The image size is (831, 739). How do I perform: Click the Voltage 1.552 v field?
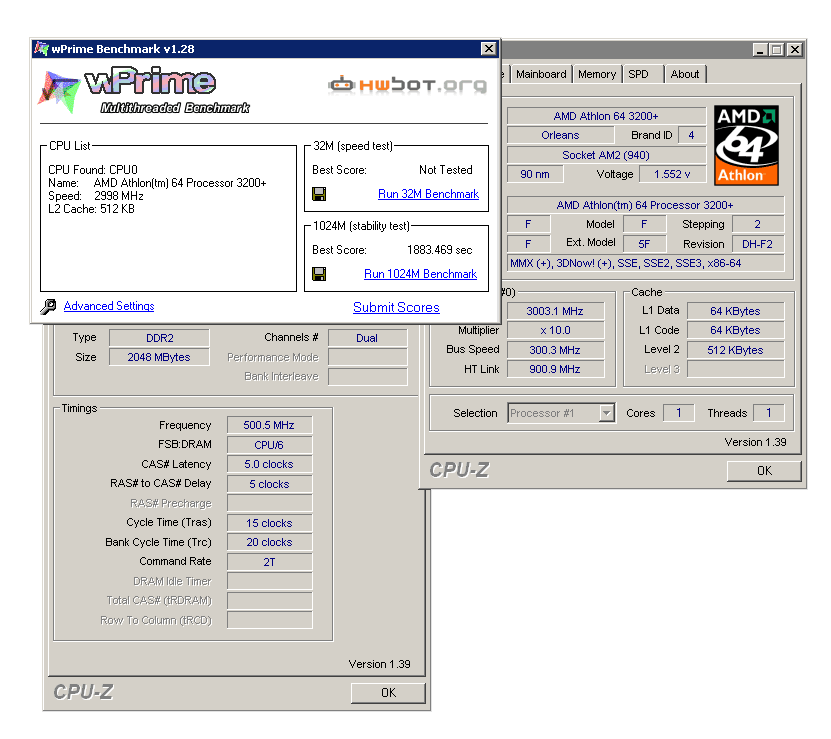[673, 174]
